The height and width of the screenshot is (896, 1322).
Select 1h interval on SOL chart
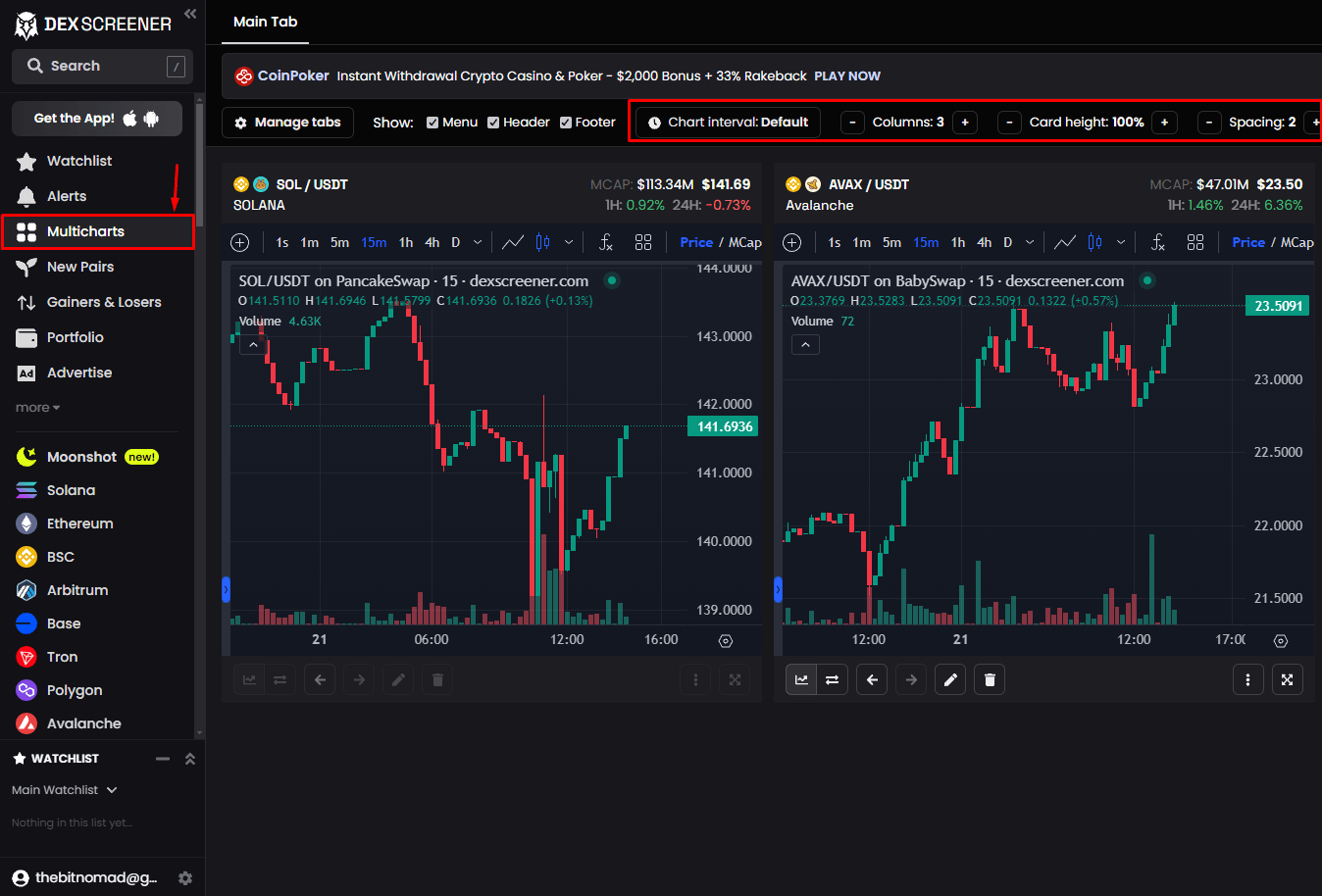point(406,242)
